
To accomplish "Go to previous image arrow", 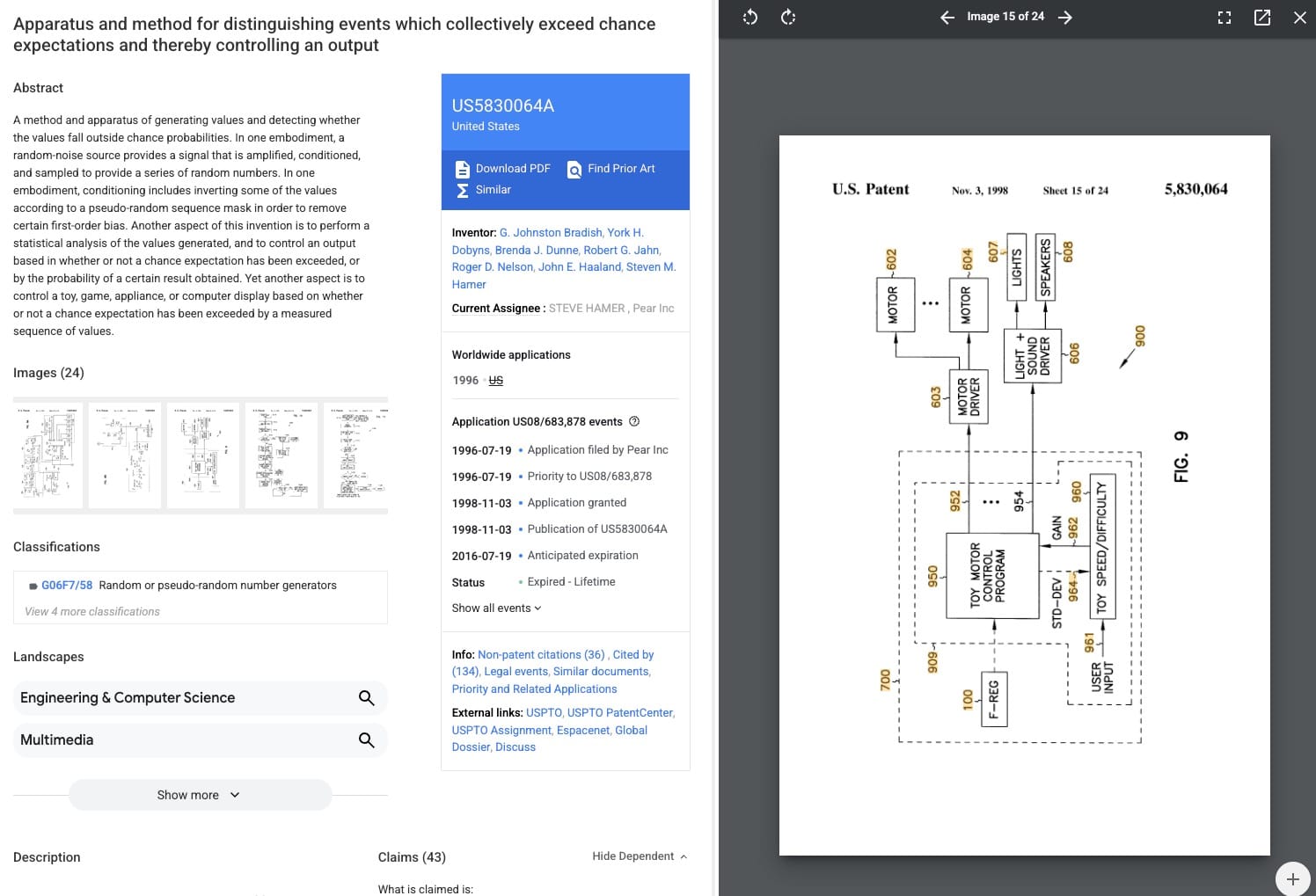I will tap(947, 17).
